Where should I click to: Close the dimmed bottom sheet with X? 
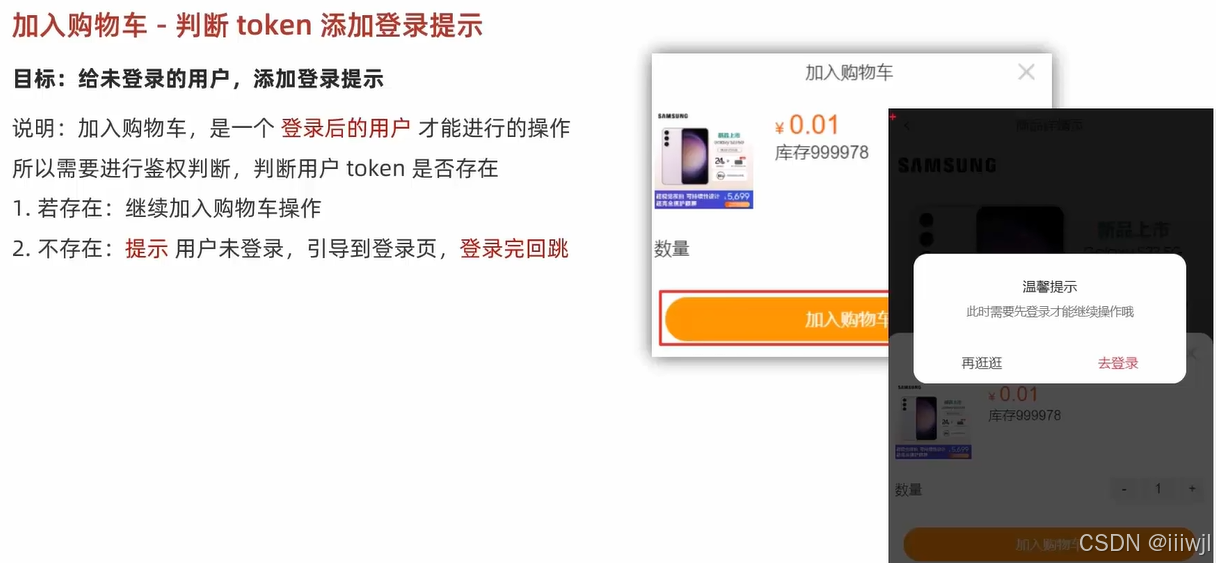(1191, 354)
